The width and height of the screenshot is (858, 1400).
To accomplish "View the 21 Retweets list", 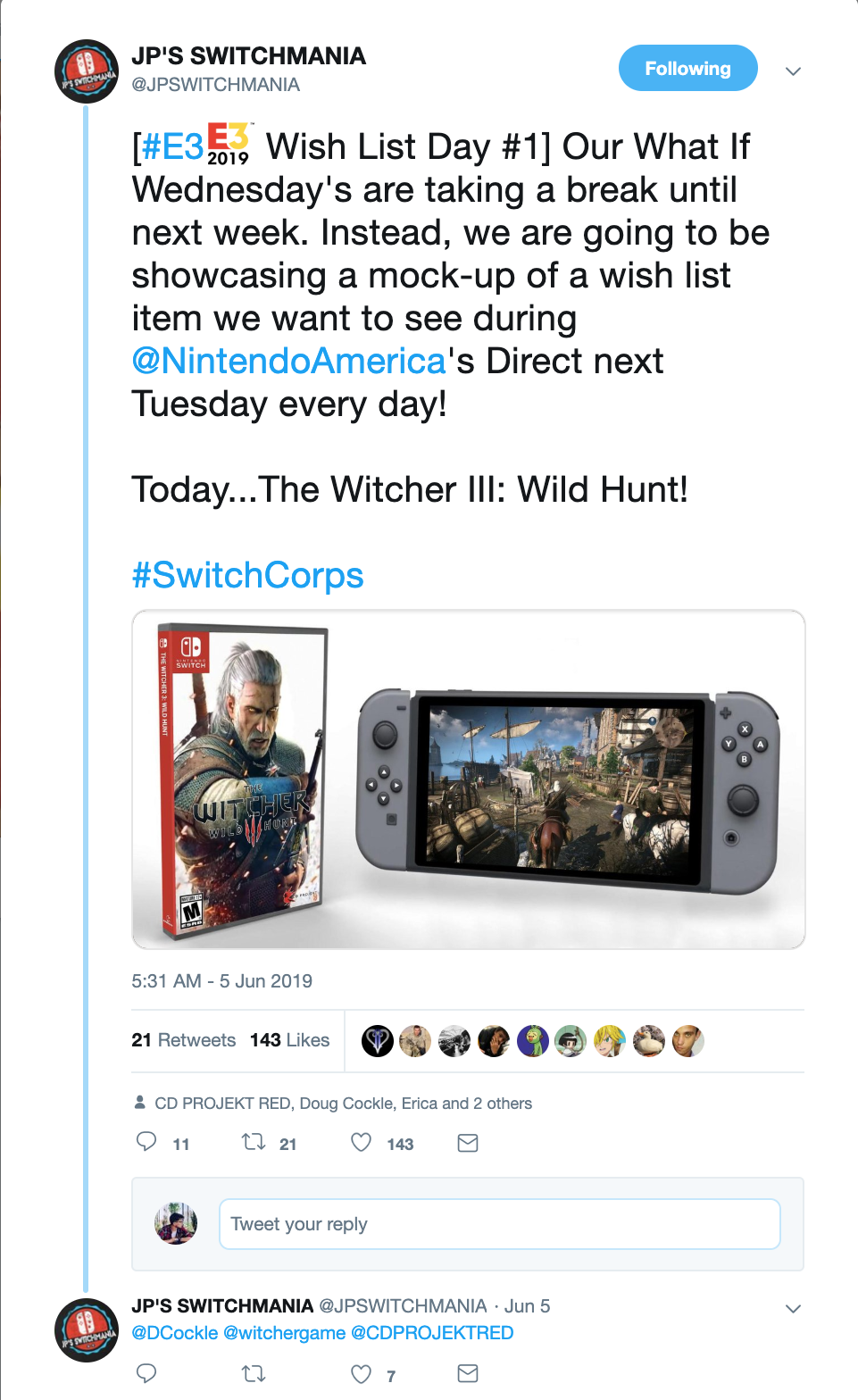I will [183, 1039].
